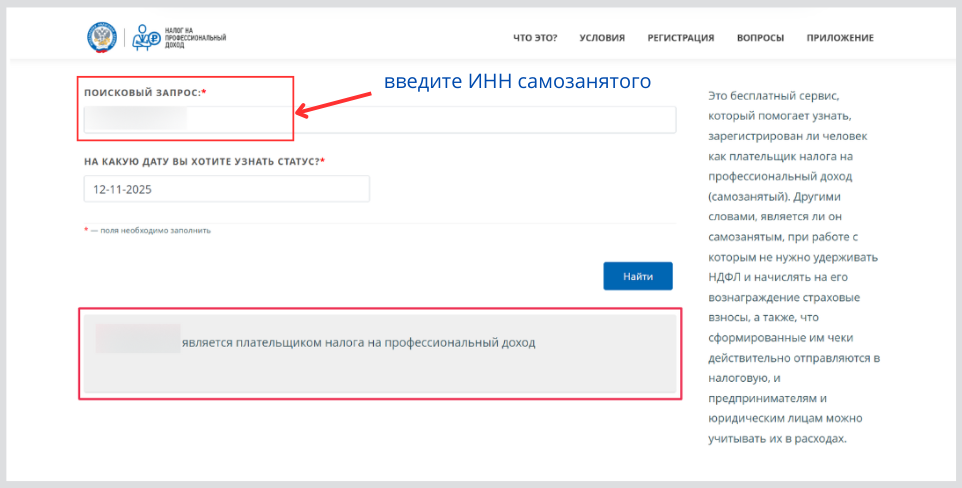Navigate to the 'Вопросы' section

(760, 38)
